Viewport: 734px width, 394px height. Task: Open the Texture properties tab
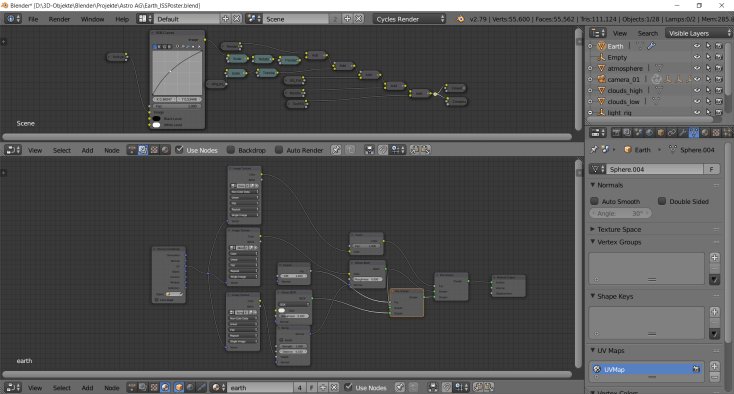pos(716,133)
